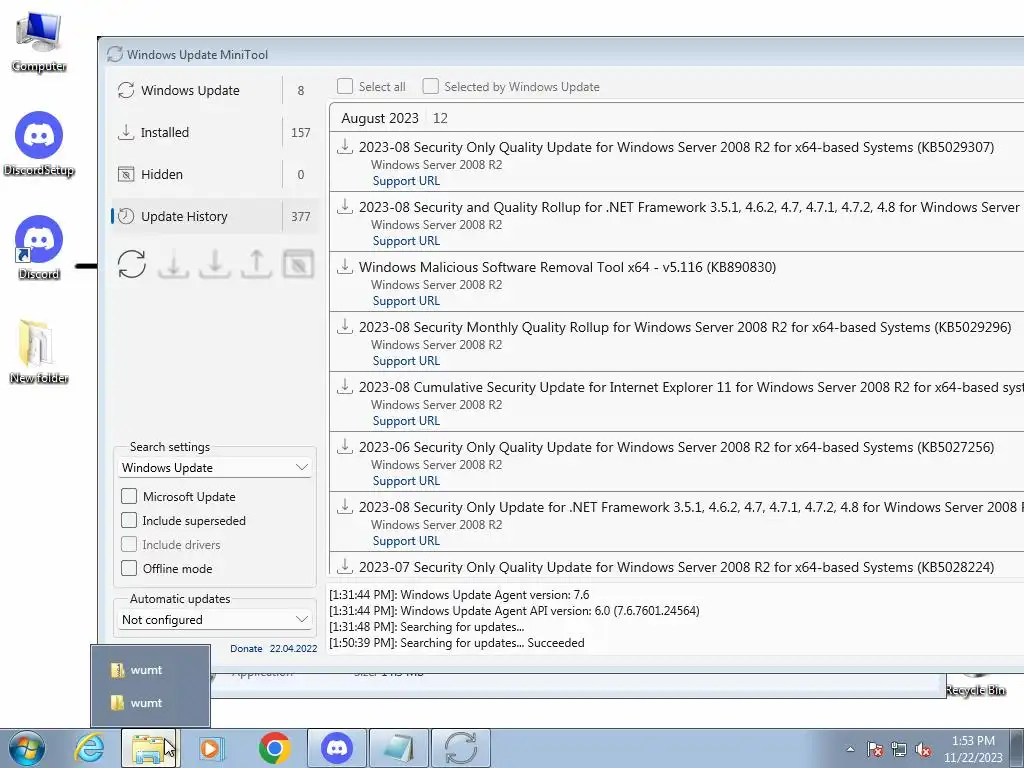The image size is (1024, 768).
Task: Open the Windows Update search source dropdown
Action: [215, 468]
